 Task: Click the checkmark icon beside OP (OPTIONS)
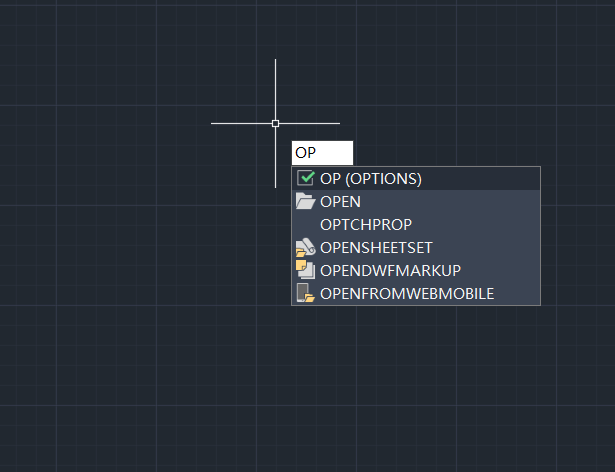click(306, 179)
